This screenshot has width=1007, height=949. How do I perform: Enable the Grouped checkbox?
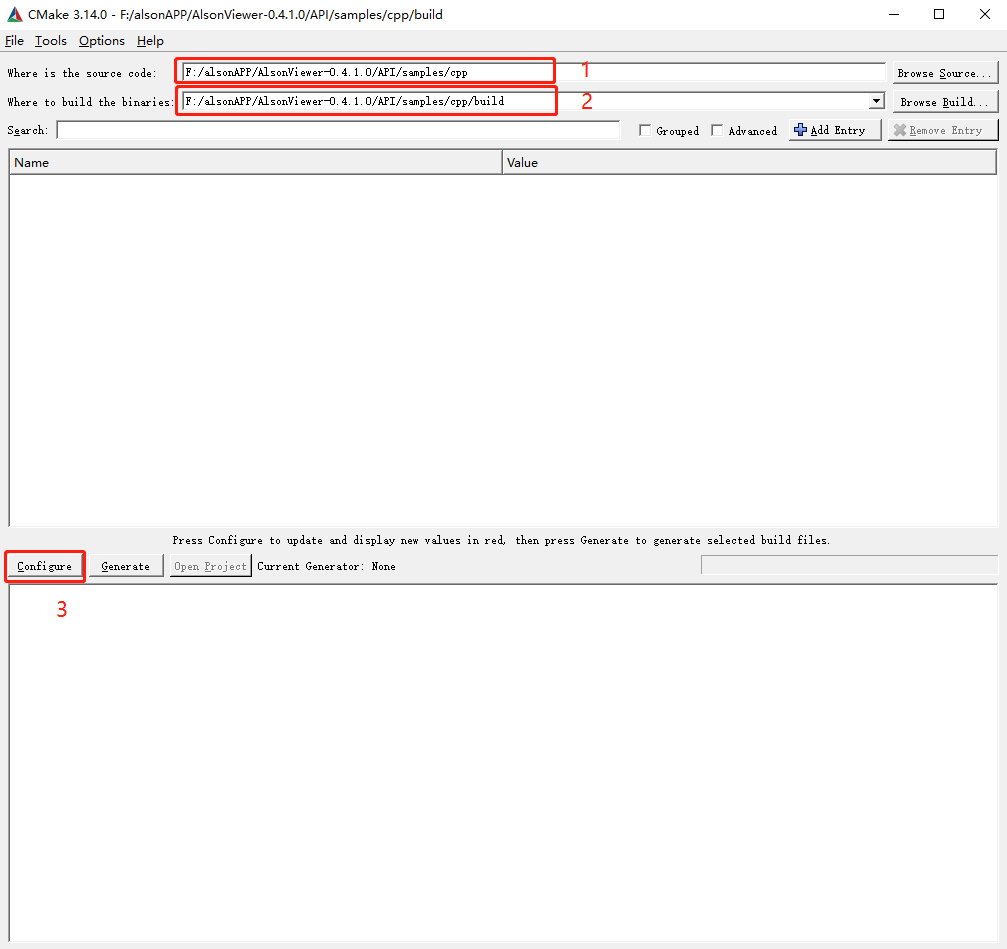(x=645, y=131)
